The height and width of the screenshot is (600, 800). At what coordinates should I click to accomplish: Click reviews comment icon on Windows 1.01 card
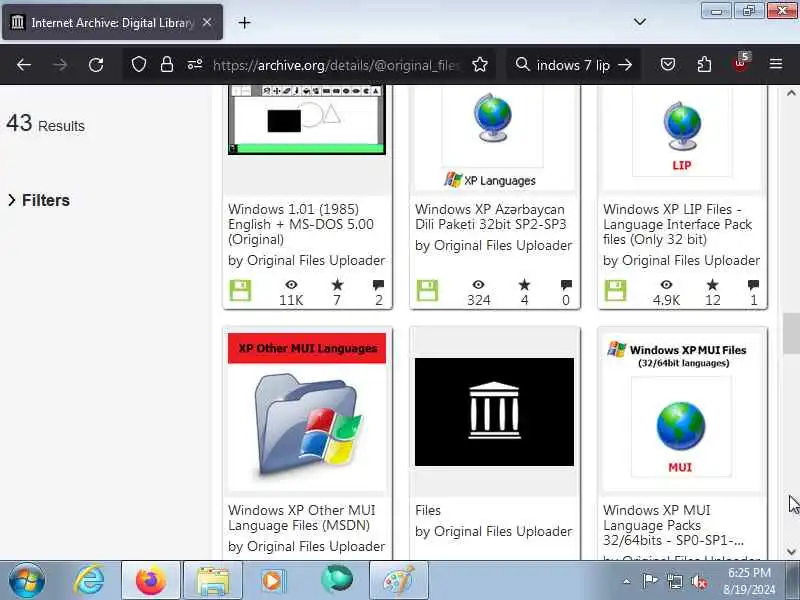point(379,285)
